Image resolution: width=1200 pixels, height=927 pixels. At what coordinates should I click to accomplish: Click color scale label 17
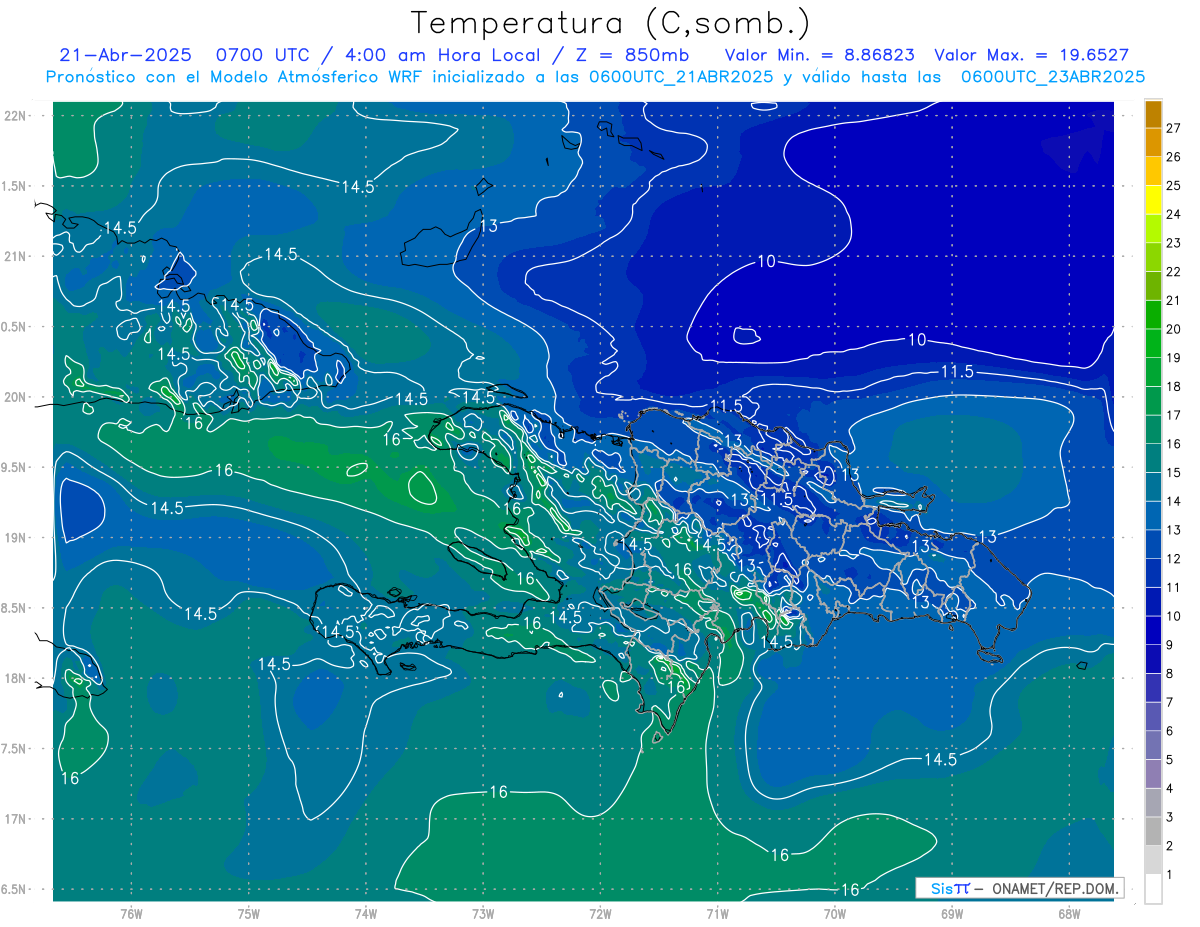click(1174, 415)
